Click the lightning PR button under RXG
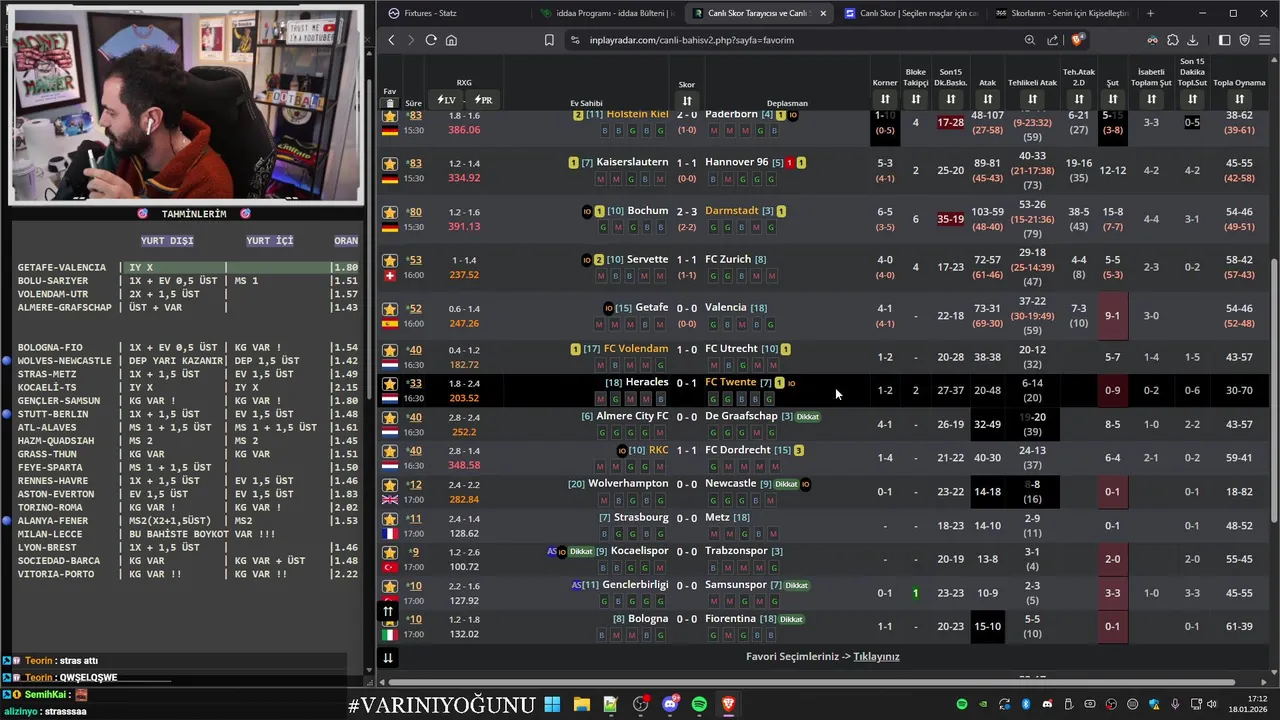Screen dimensions: 1280x720 (x=483, y=100)
